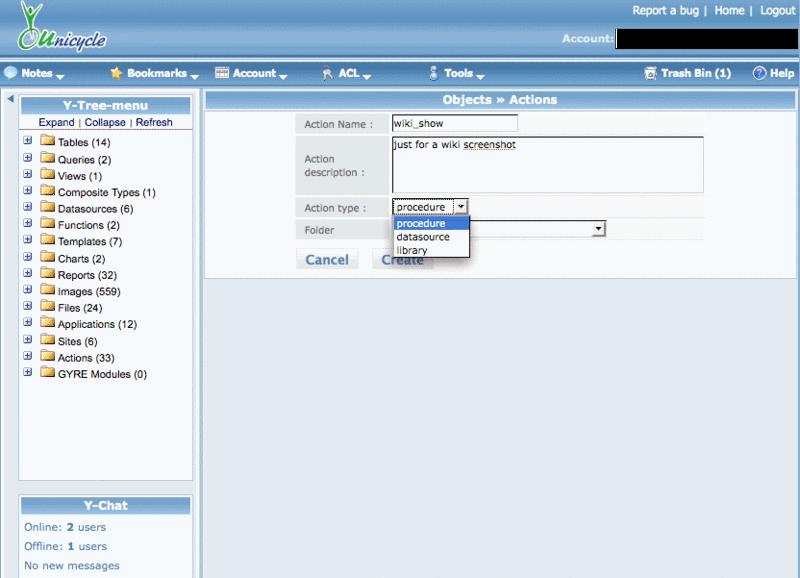Screen dimensions: 800x578
Task: Click the GYRE Modules folder icon
Action: coord(47,373)
